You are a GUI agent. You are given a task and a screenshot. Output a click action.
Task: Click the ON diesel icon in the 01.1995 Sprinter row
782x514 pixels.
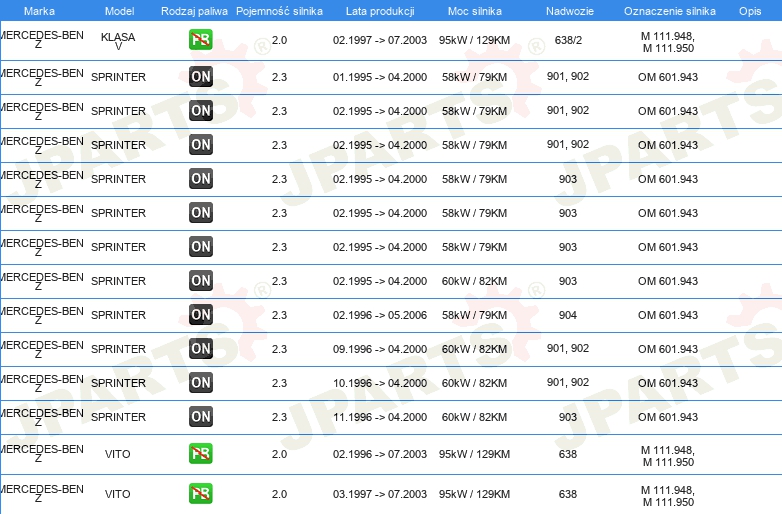(x=200, y=77)
